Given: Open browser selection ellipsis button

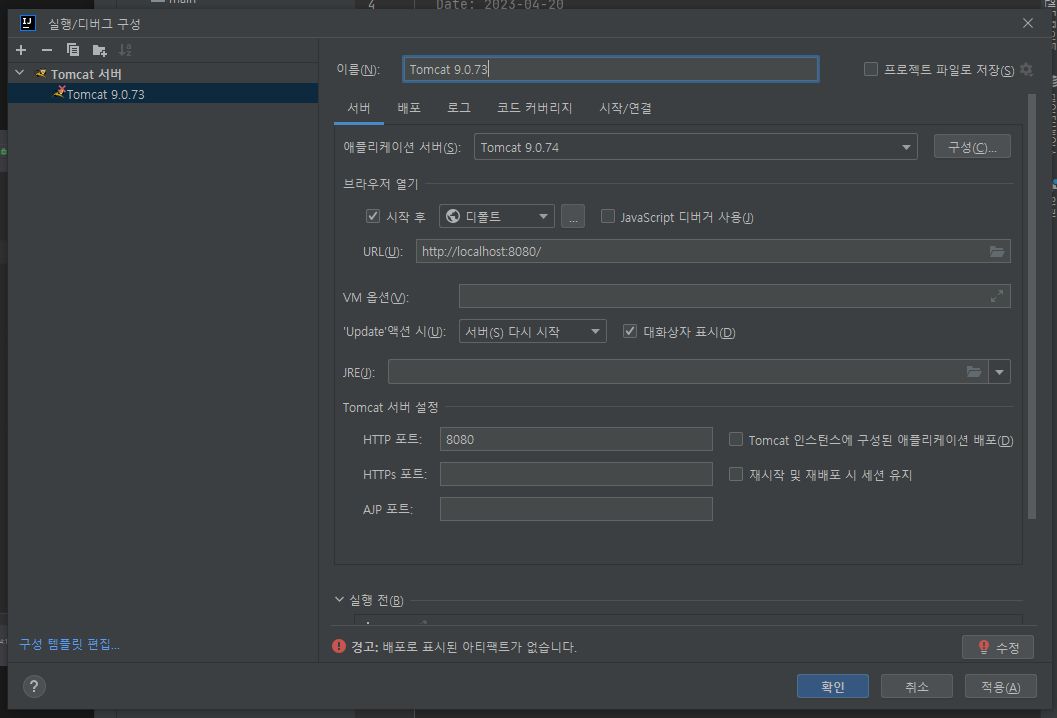Looking at the screenshot, I should coord(572,216).
